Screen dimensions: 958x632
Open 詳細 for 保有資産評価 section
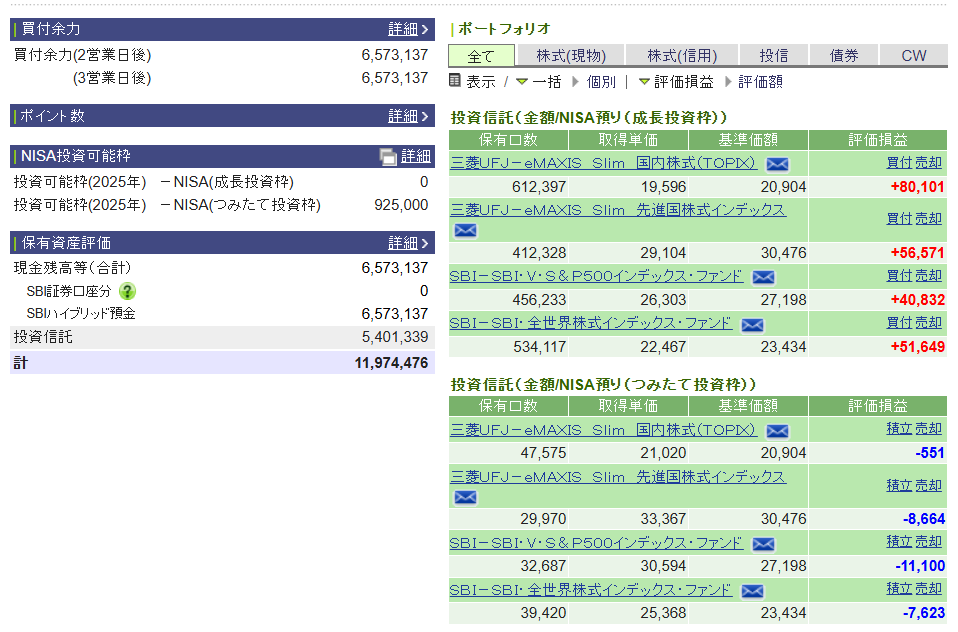point(408,243)
